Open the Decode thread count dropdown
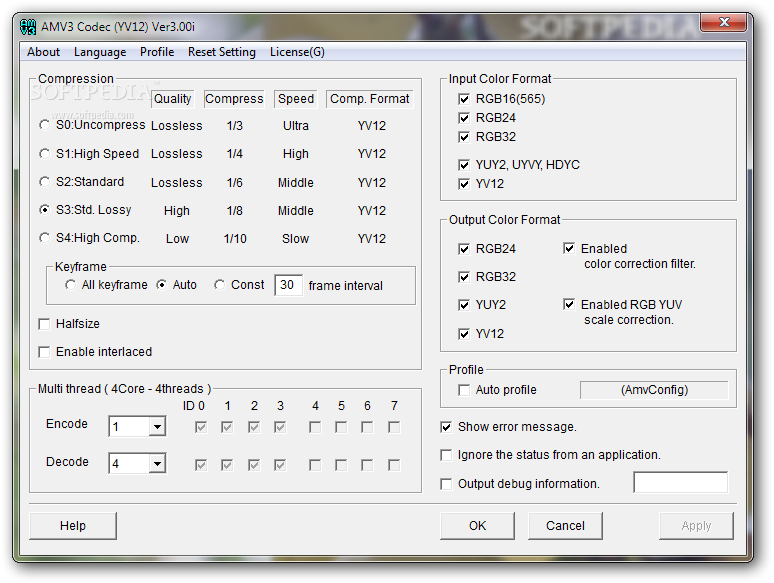The height and width of the screenshot is (583, 774). (x=157, y=464)
